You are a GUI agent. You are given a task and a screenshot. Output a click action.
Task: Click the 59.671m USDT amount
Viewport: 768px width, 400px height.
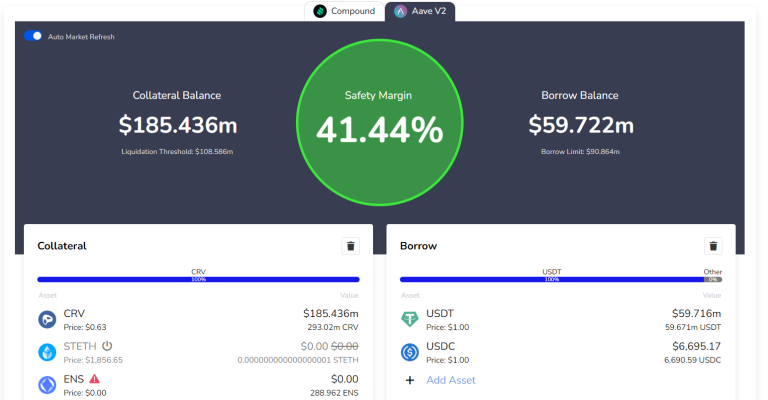[x=693, y=327]
